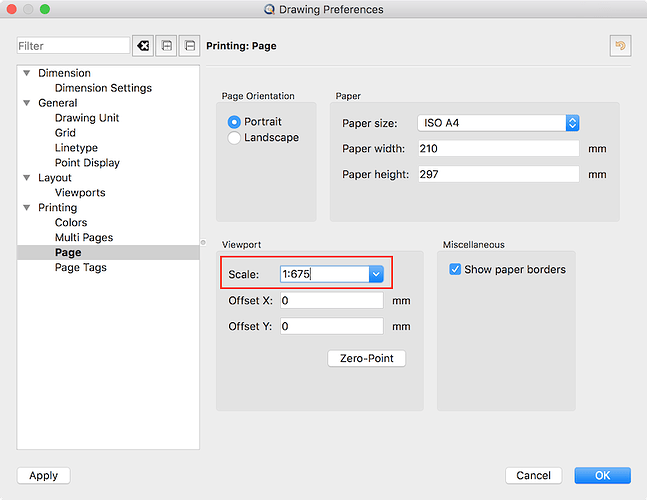
Task: Select the Portrait orientation radio button
Action: (234, 122)
